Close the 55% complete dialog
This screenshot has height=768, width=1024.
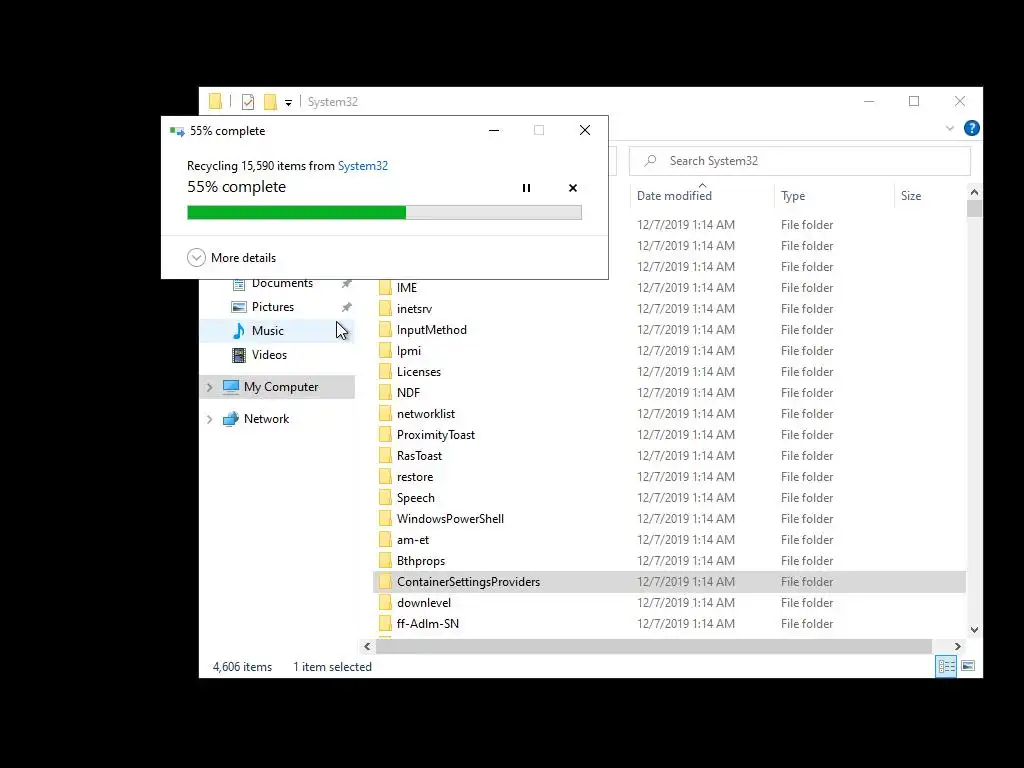[x=584, y=131]
